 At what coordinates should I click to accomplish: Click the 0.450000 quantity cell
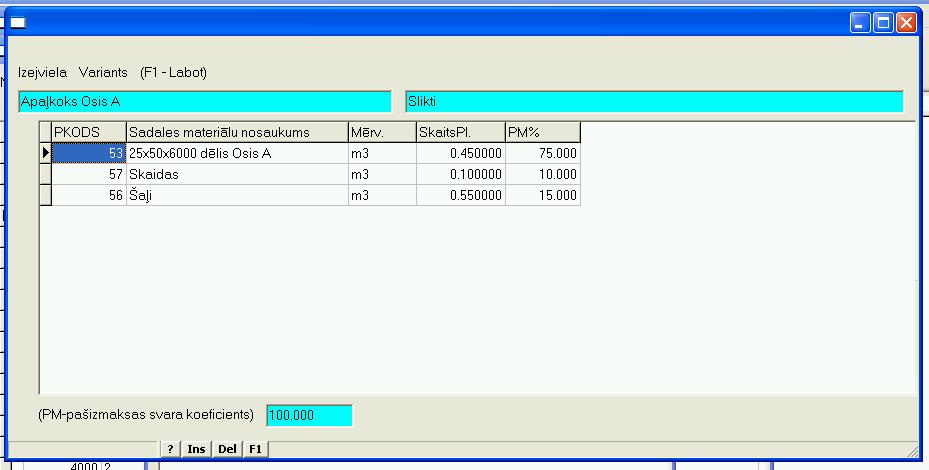[x=461, y=154]
